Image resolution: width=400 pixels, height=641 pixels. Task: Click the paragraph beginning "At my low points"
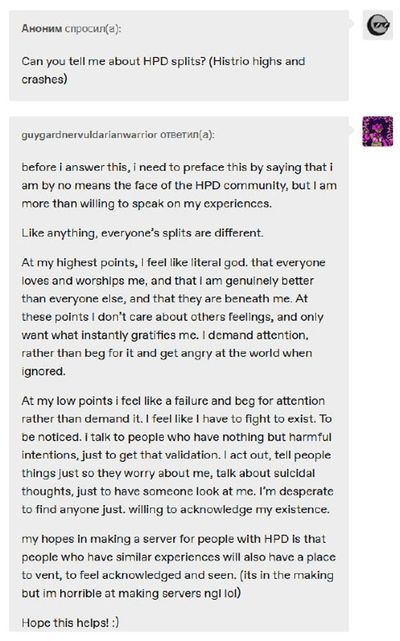pos(177,455)
